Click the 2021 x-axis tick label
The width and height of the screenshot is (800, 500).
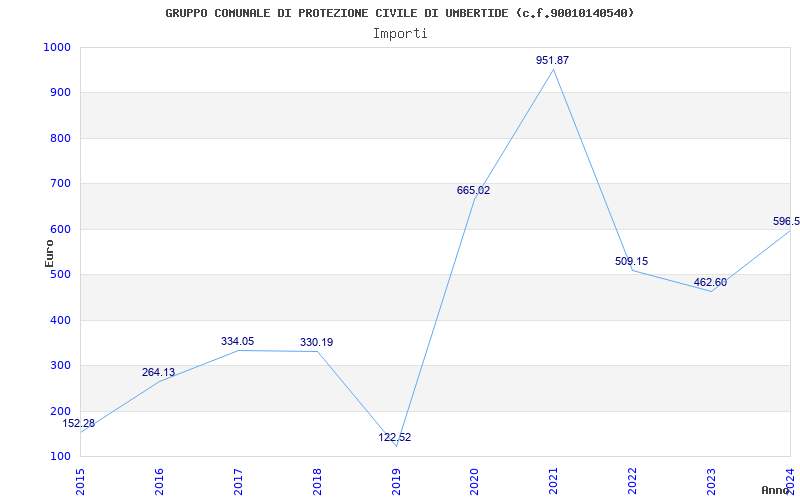tap(554, 481)
